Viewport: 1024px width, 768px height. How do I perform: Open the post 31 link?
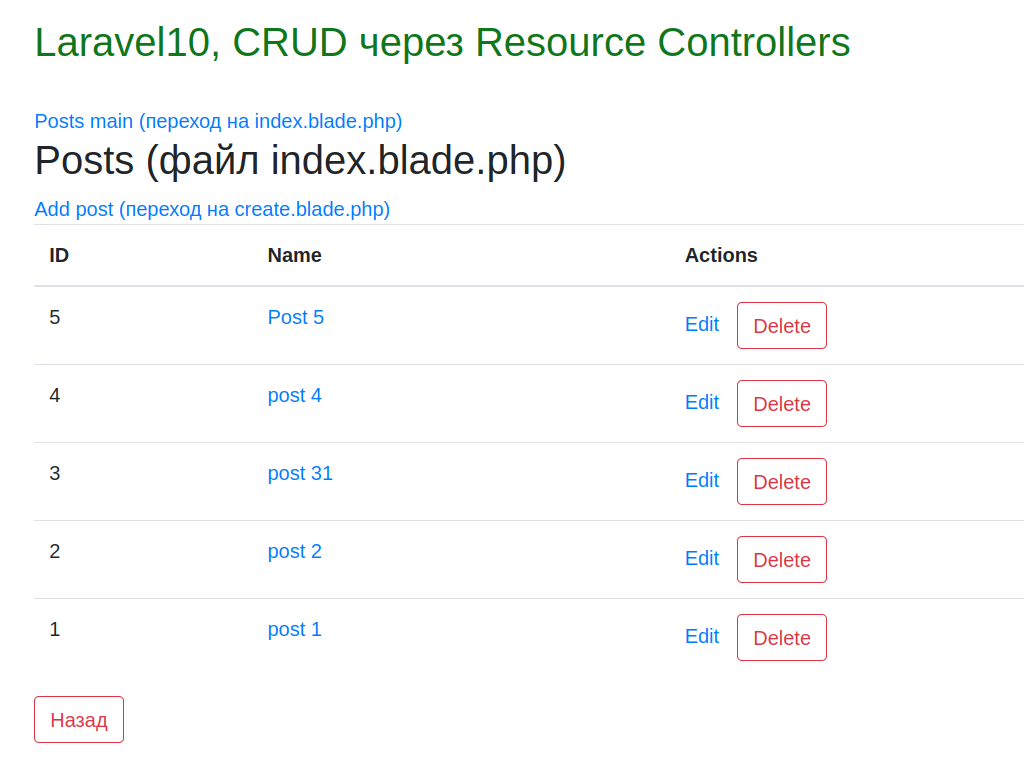pyautogui.click(x=300, y=473)
